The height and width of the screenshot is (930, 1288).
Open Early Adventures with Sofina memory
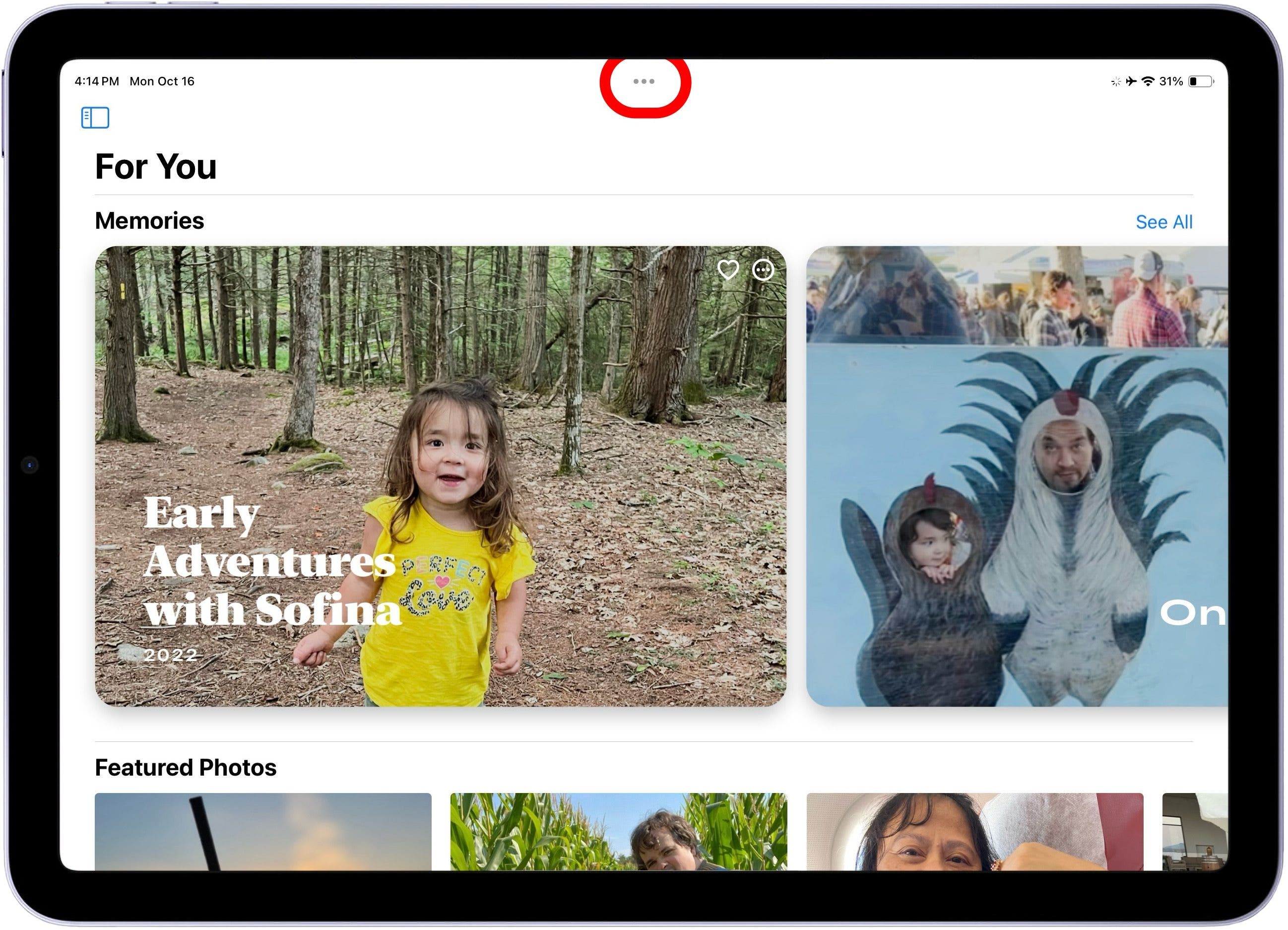pos(440,476)
